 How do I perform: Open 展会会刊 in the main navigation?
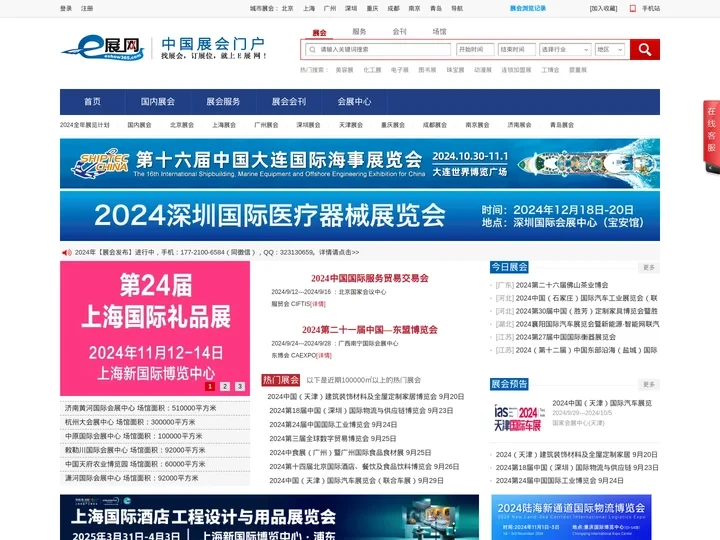point(289,101)
